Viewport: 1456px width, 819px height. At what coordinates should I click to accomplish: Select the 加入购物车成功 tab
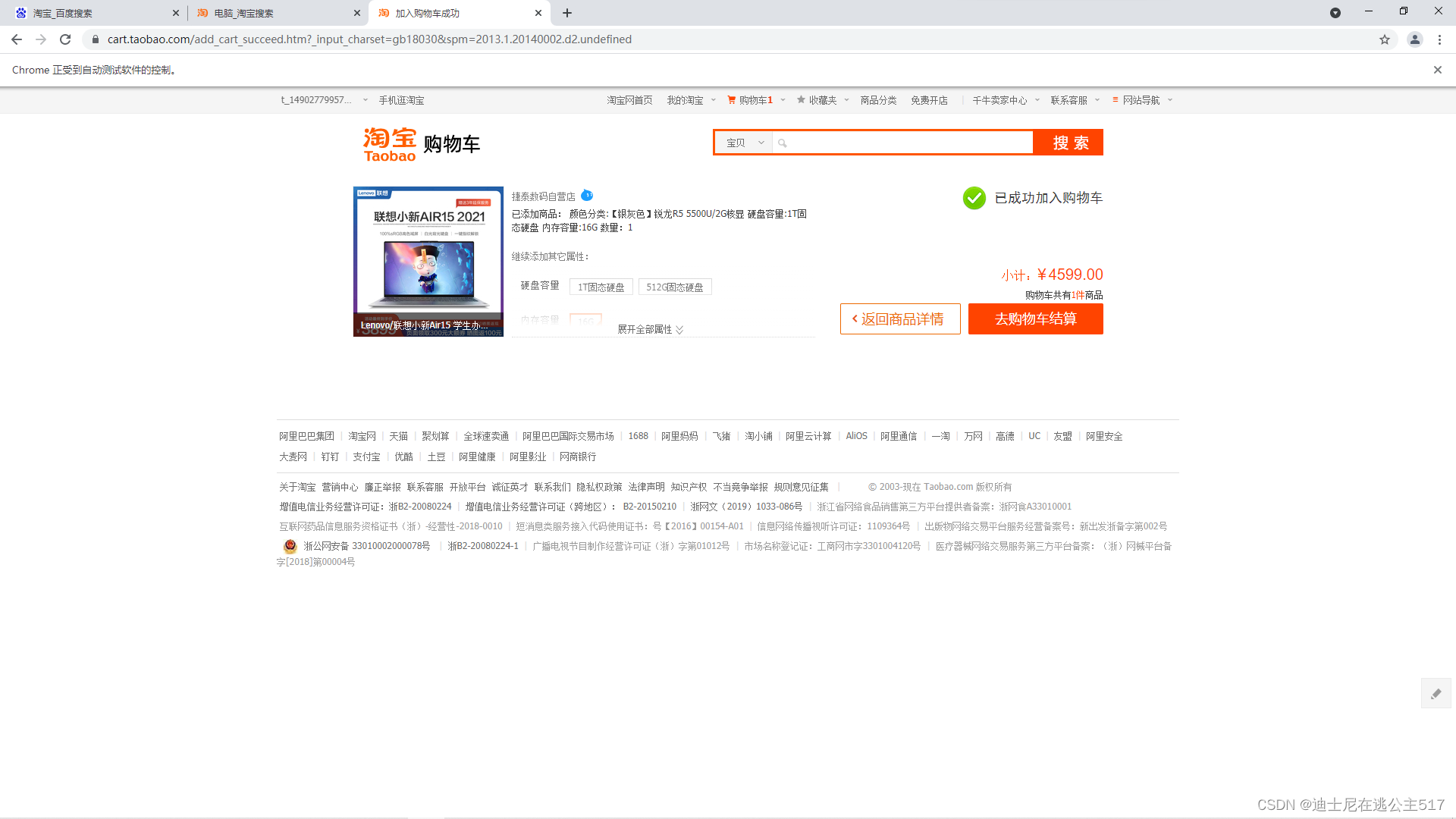(459, 13)
